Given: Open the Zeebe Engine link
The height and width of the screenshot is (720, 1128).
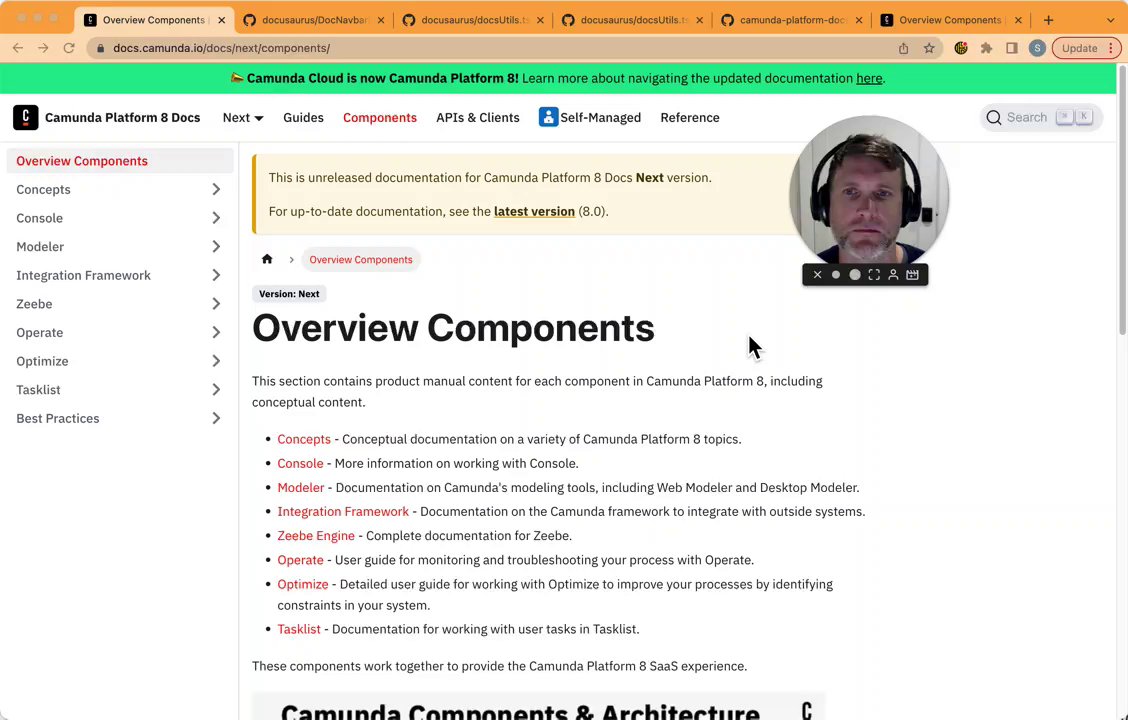Looking at the screenshot, I should (316, 536).
